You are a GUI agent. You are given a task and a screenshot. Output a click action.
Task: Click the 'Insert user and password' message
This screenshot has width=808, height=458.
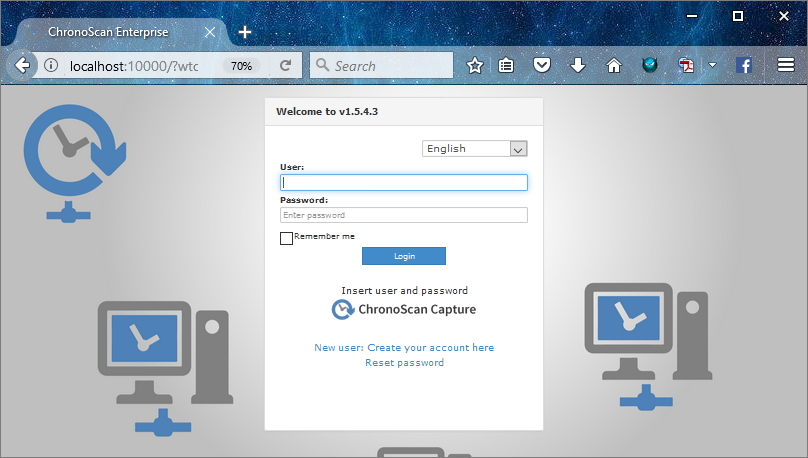click(405, 291)
